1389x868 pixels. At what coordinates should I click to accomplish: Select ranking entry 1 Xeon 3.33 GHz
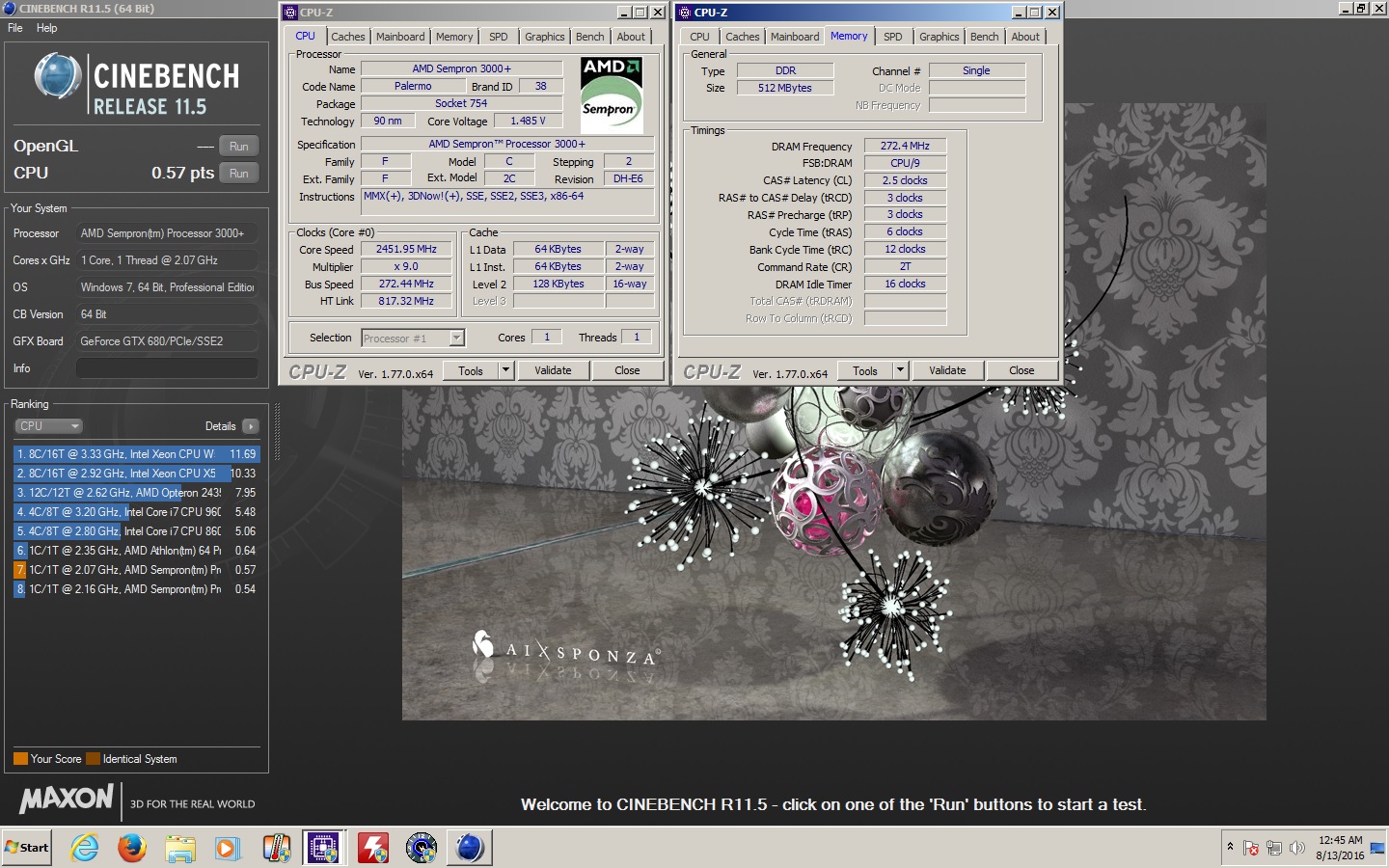pyautogui.click(x=136, y=454)
